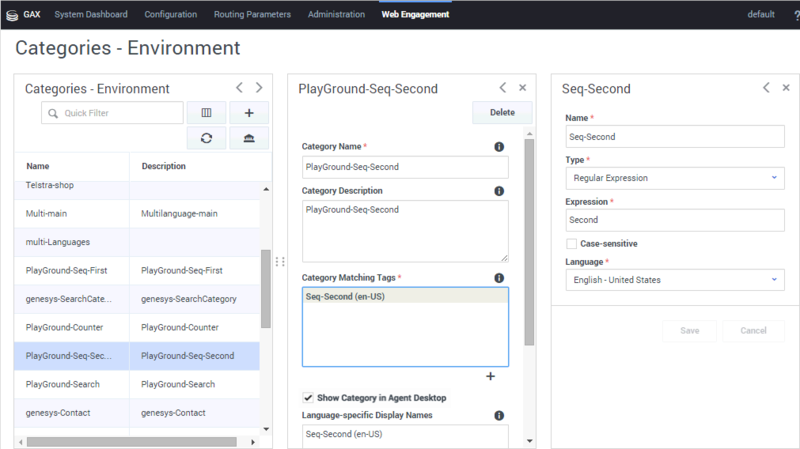The image size is (800, 449).
Task: Open the Type dropdown
Action: [x=676, y=178]
